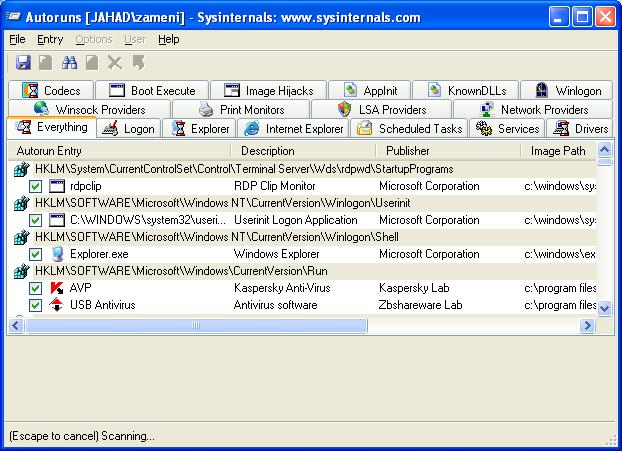Select the 'Antivirus software' description cell
The width and height of the screenshot is (622, 451).
point(275,305)
